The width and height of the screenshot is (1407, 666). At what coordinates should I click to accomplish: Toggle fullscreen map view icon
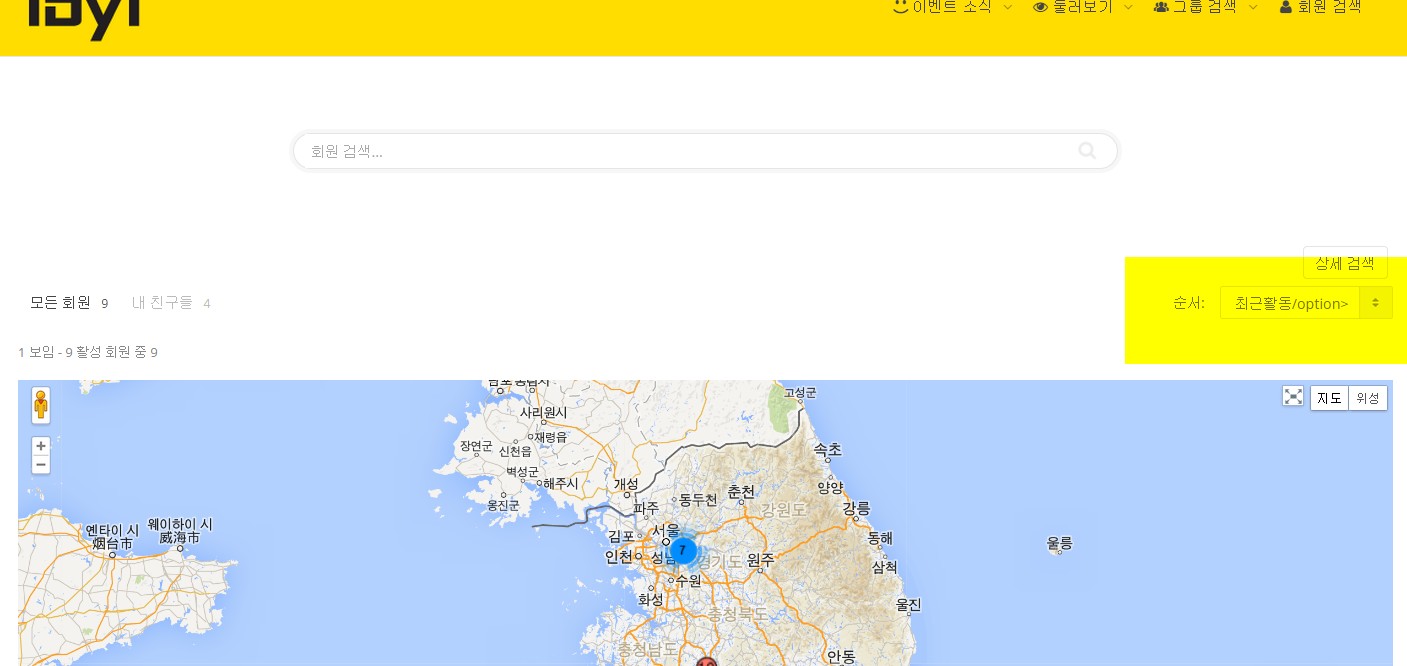pyautogui.click(x=1293, y=397)
